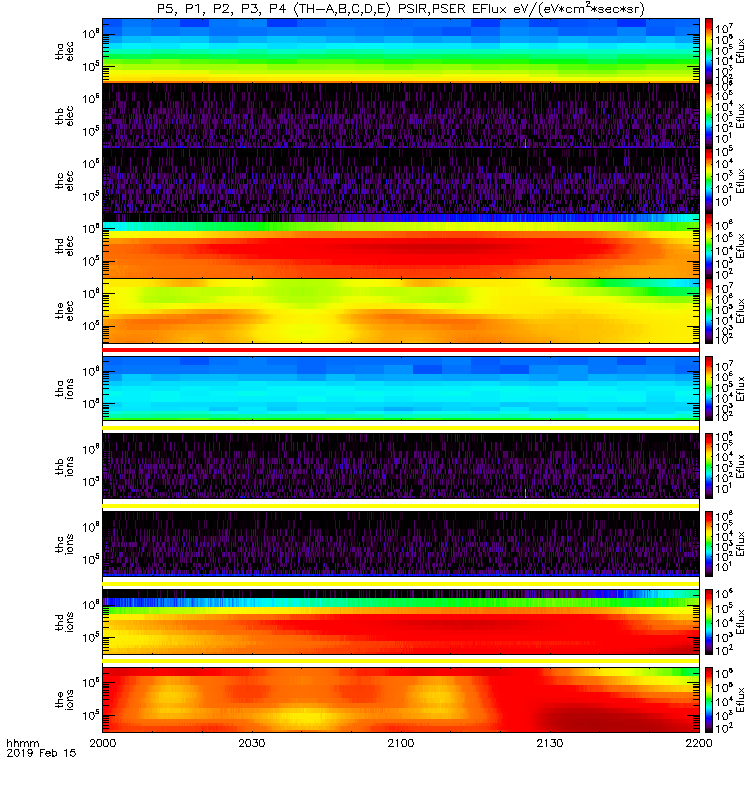Click inside the thb ions spectrogram panel
This screenshot has height=800, width=750.
[401, 466]
